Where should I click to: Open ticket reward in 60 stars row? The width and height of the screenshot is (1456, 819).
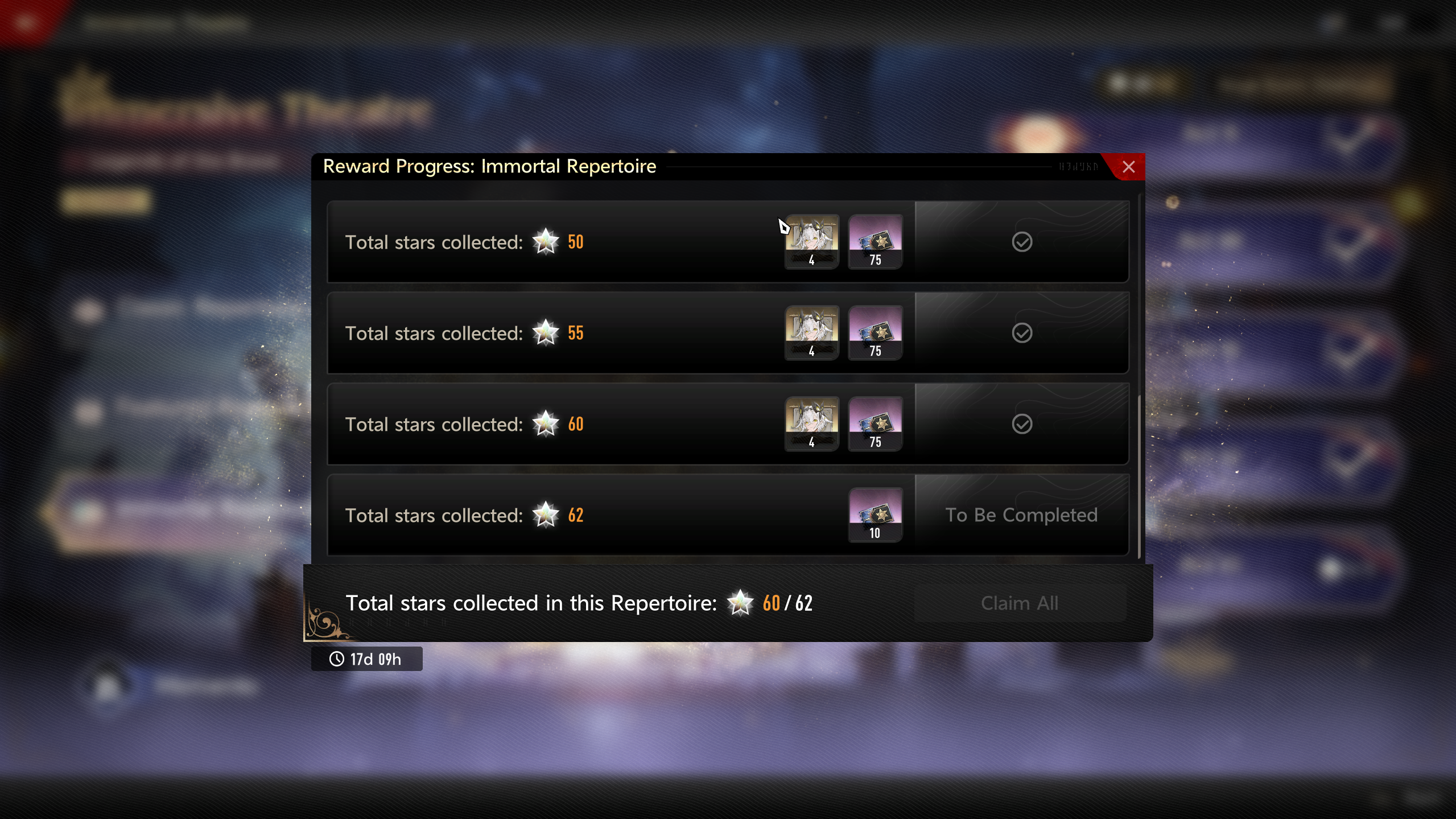click(875, 423)
